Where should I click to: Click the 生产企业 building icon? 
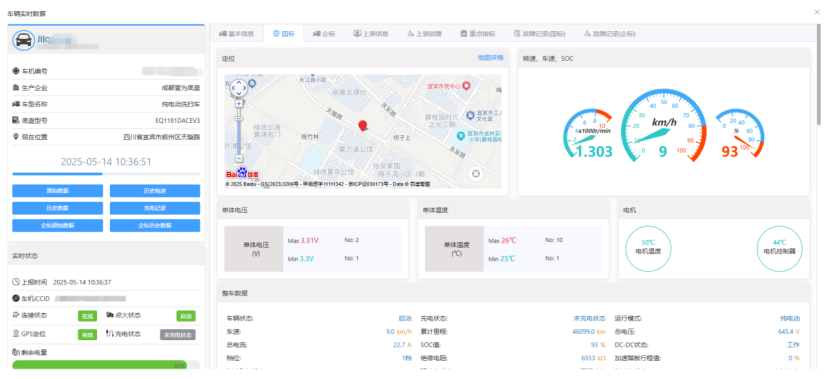tap(16, 88)
